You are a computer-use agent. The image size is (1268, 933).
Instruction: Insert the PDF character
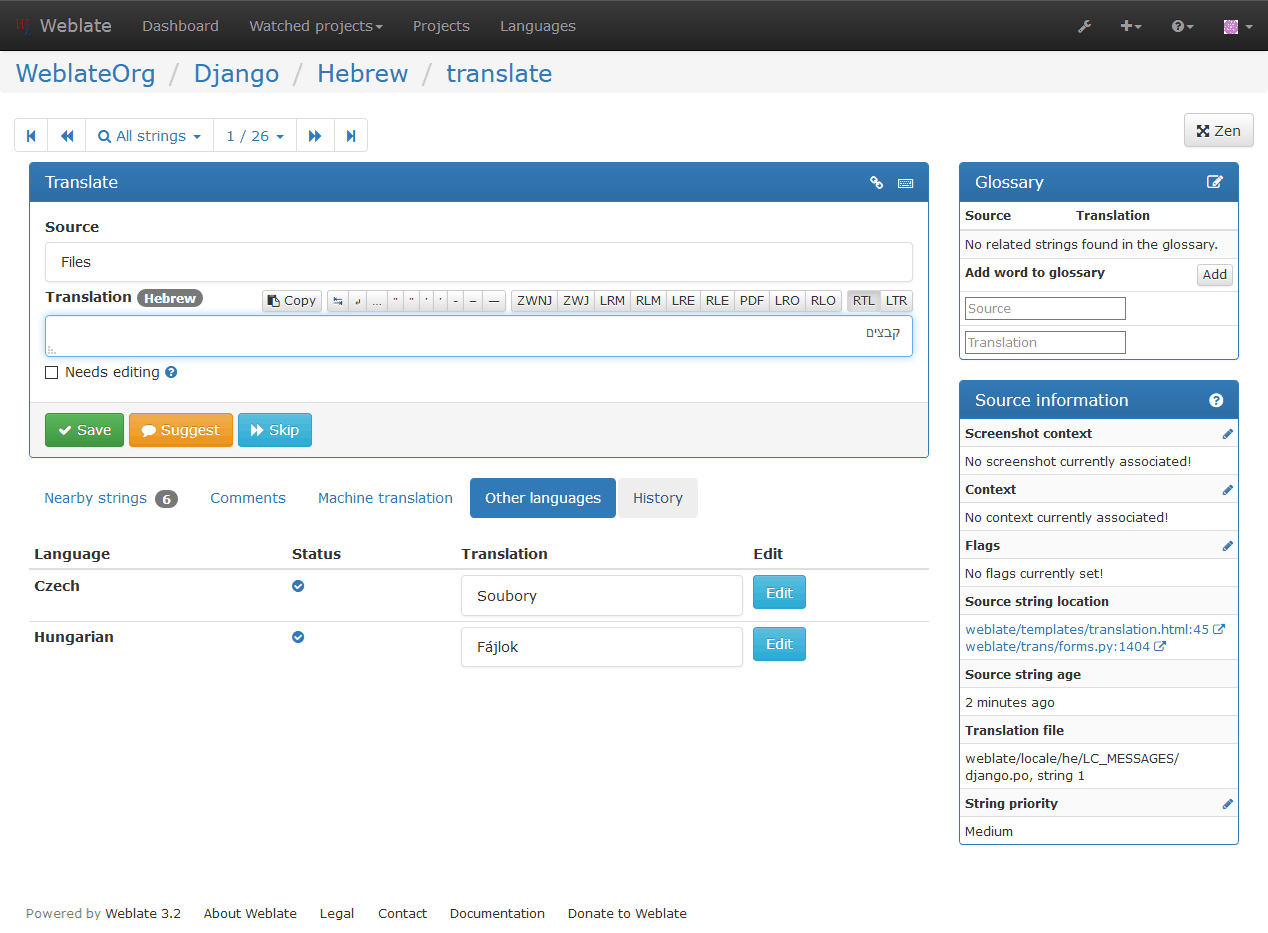(752, 300)
